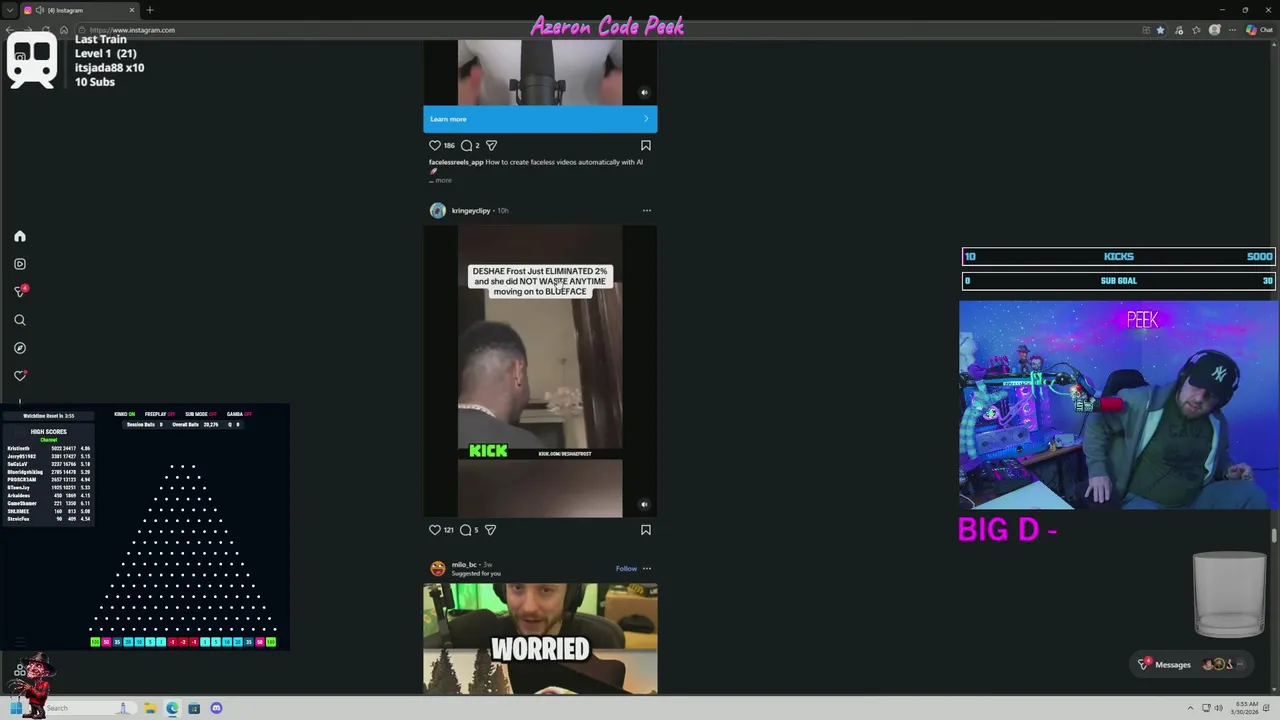
Task: Go back in the browser
Action: (x=12, y=30)
